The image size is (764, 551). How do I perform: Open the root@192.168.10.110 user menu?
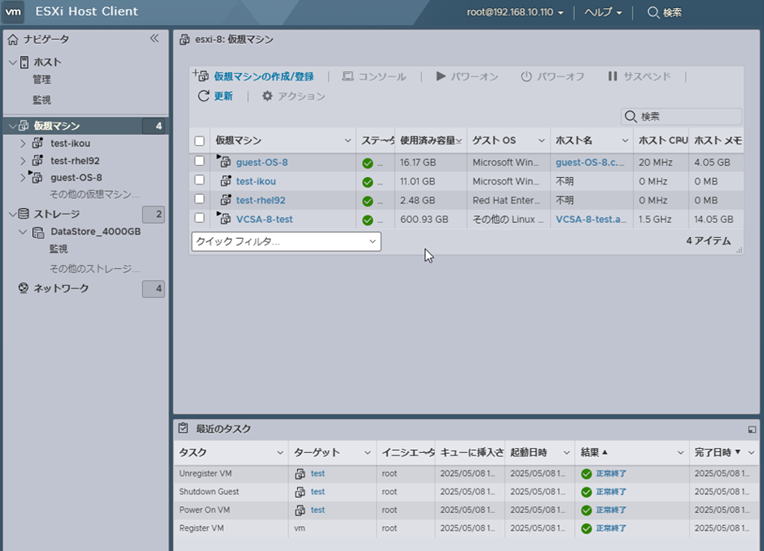515,12
